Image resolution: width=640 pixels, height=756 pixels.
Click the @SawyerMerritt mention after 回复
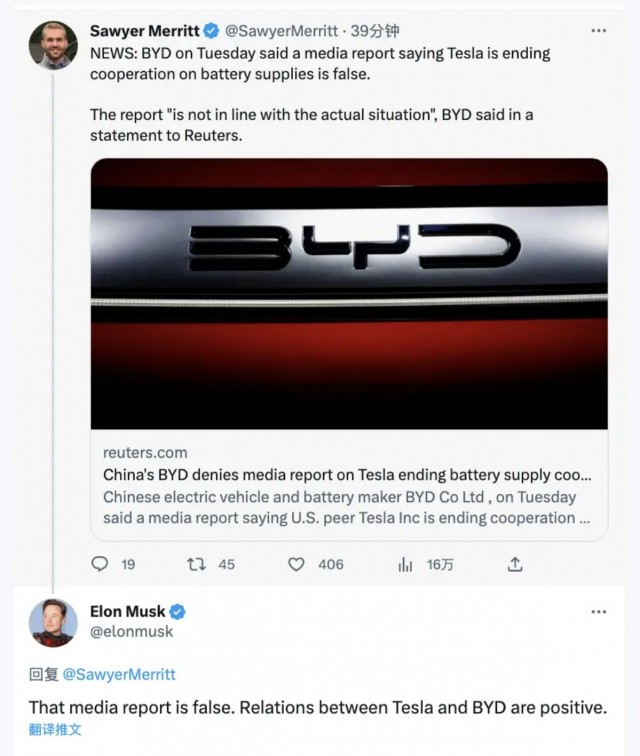(x=119, y=674)
